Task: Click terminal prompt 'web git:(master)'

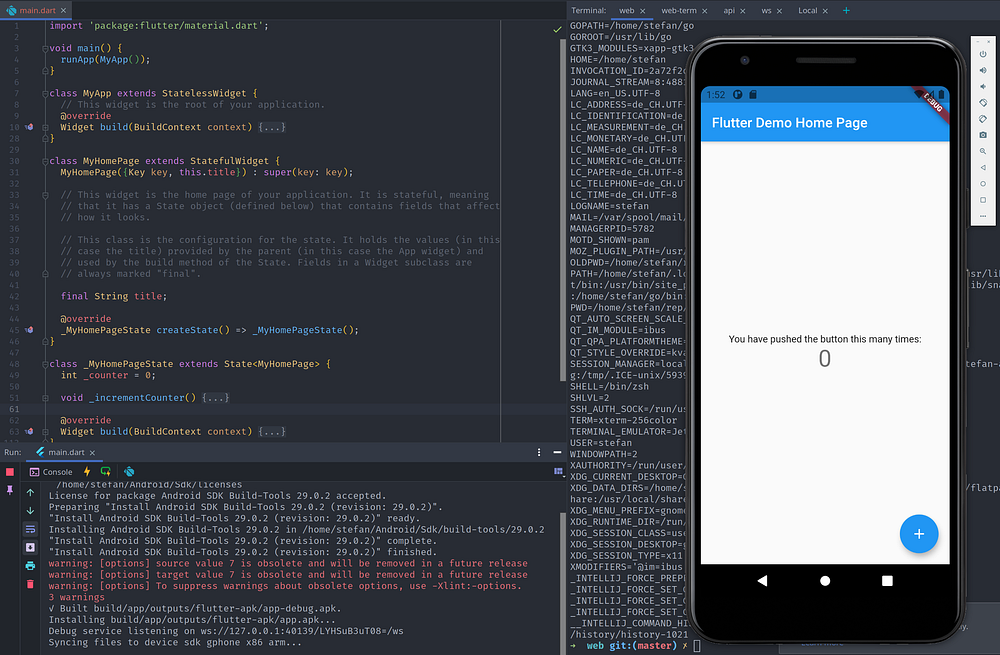Action: pos(632,645)
